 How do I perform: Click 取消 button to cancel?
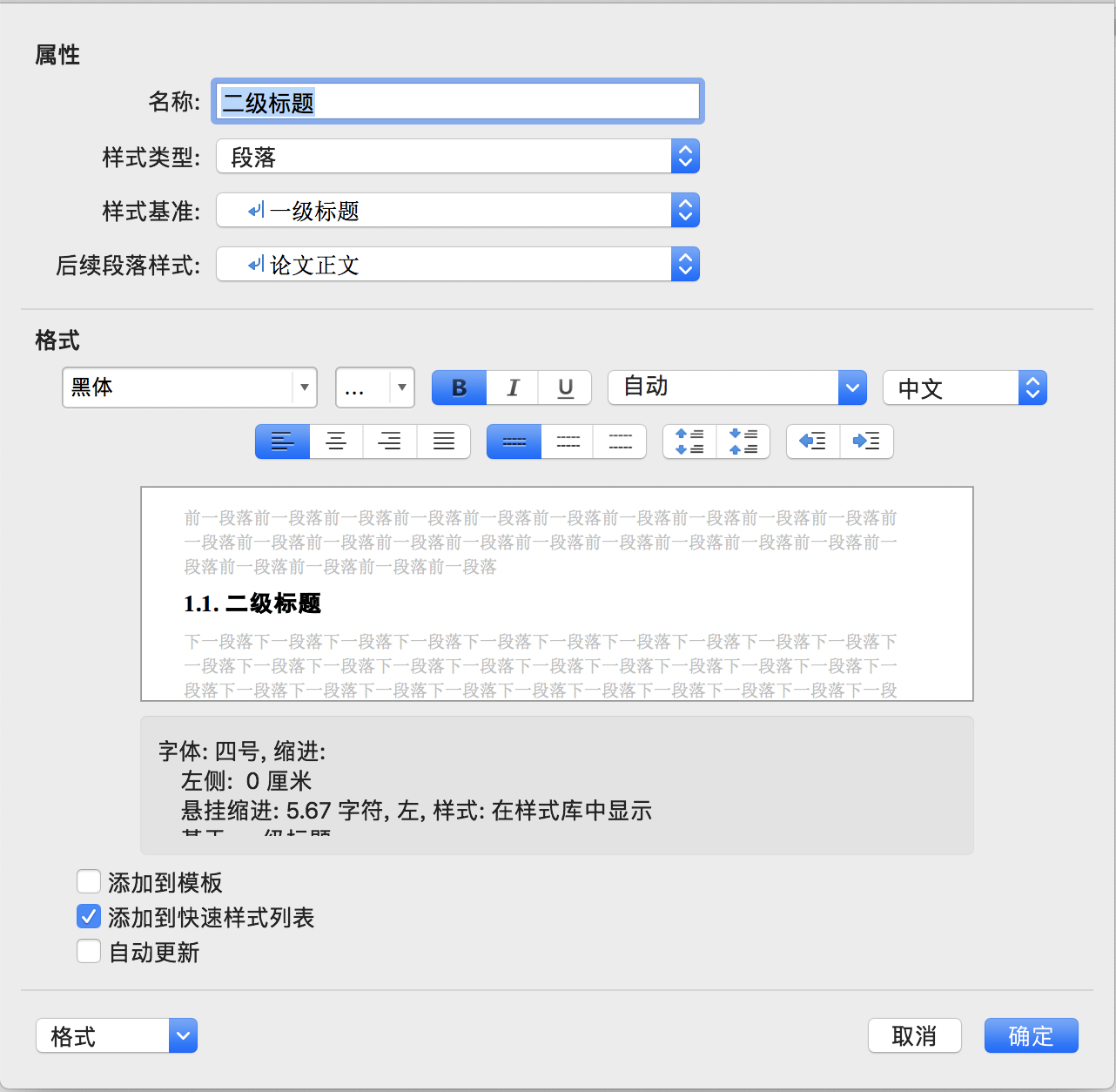(x=915, y=1035)
